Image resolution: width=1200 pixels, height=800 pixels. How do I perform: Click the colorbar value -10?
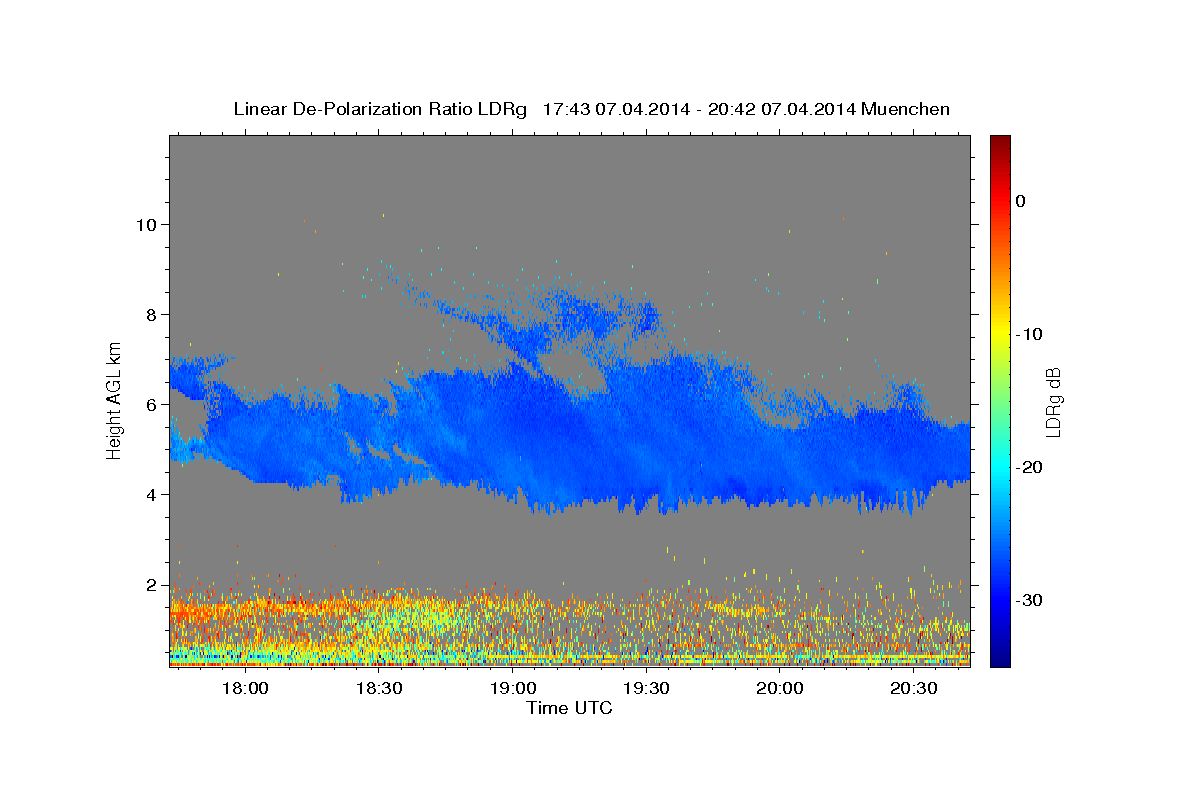point(1031,334)
